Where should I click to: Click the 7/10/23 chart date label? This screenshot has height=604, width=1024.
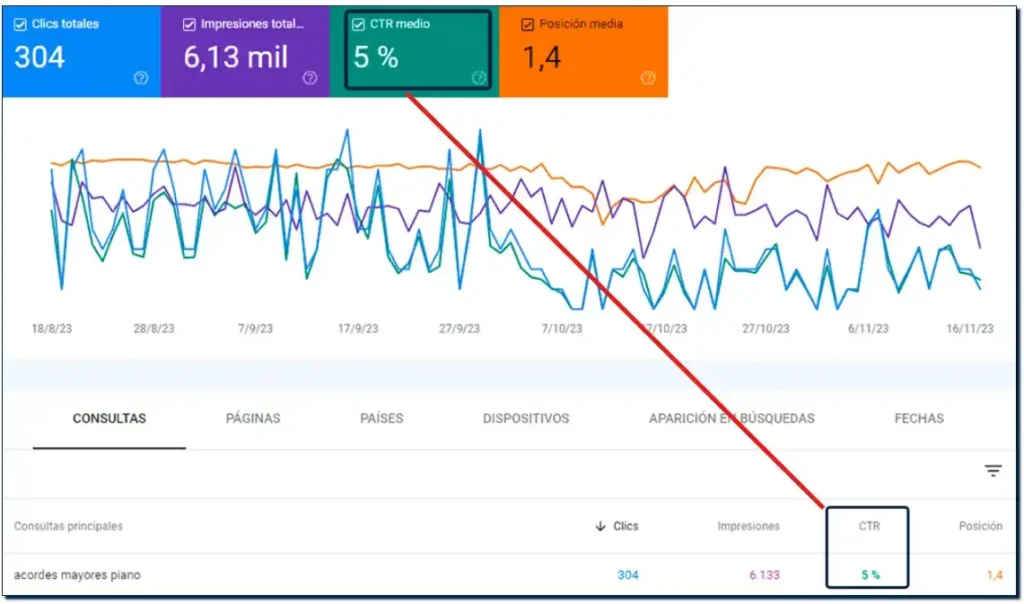point(562,328)
